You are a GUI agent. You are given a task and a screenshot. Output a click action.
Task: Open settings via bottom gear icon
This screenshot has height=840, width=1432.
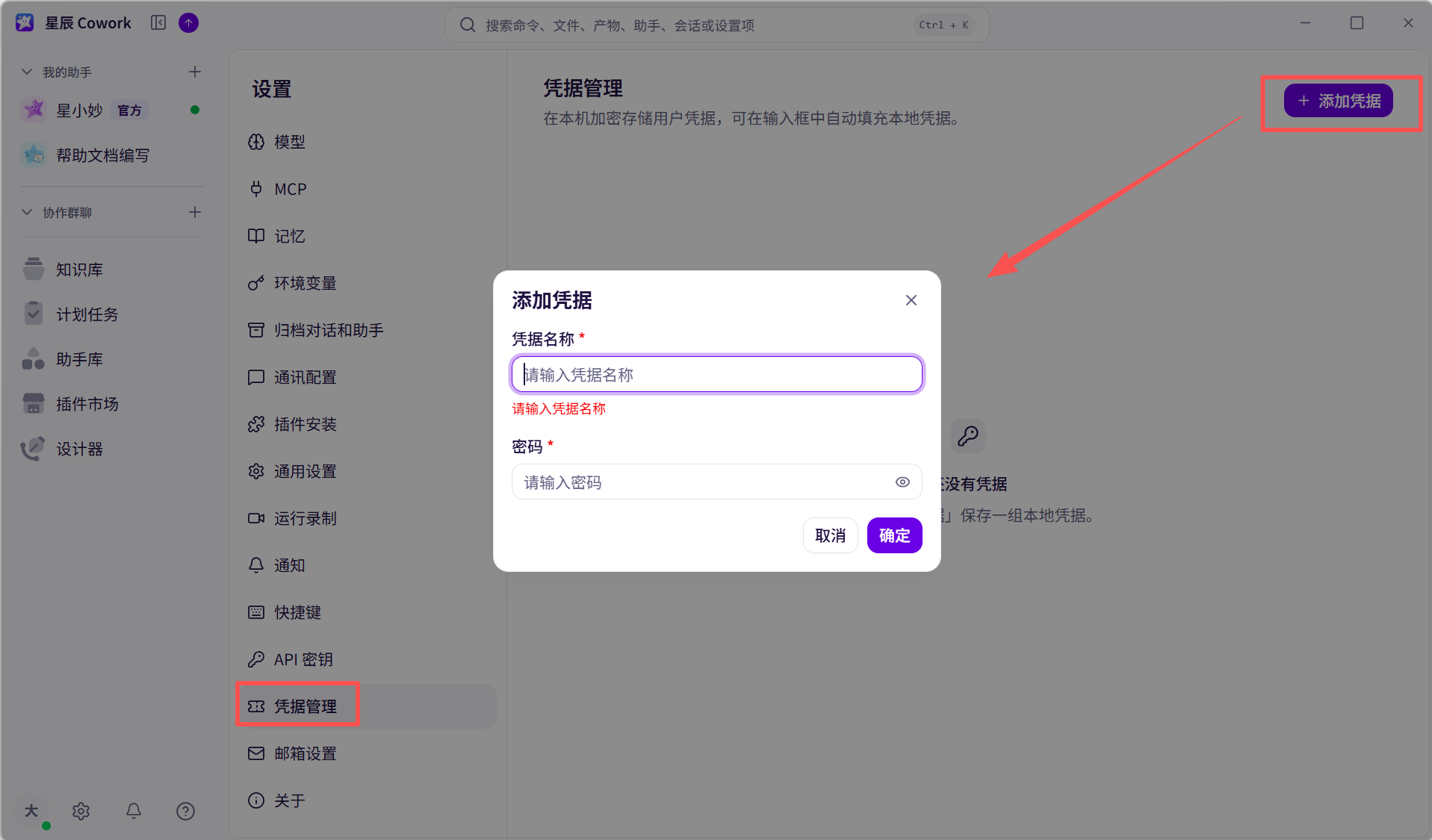[81, 811]
